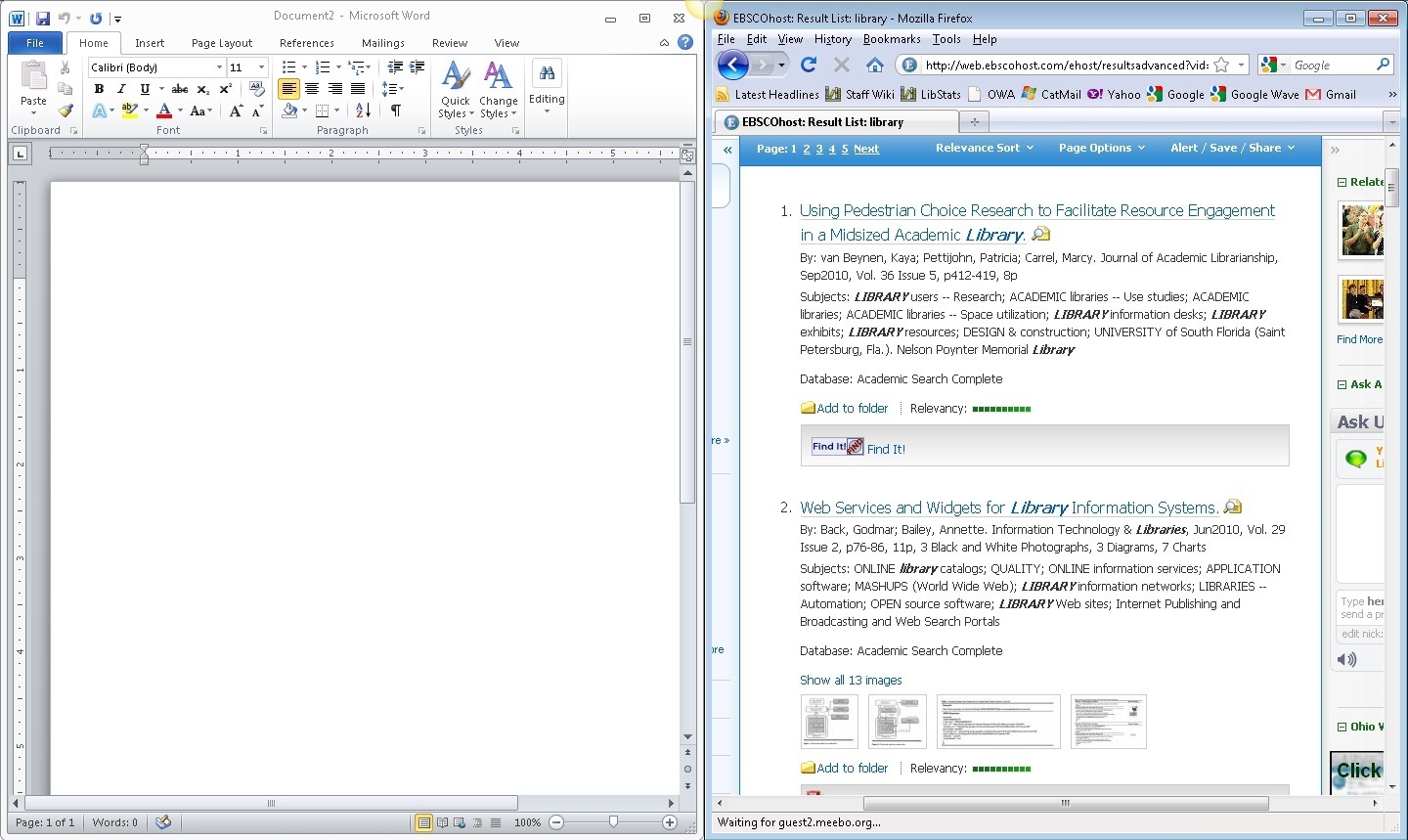
Task: Open Web Services and Widgets article link
Action: click(x=1009, y=508)
